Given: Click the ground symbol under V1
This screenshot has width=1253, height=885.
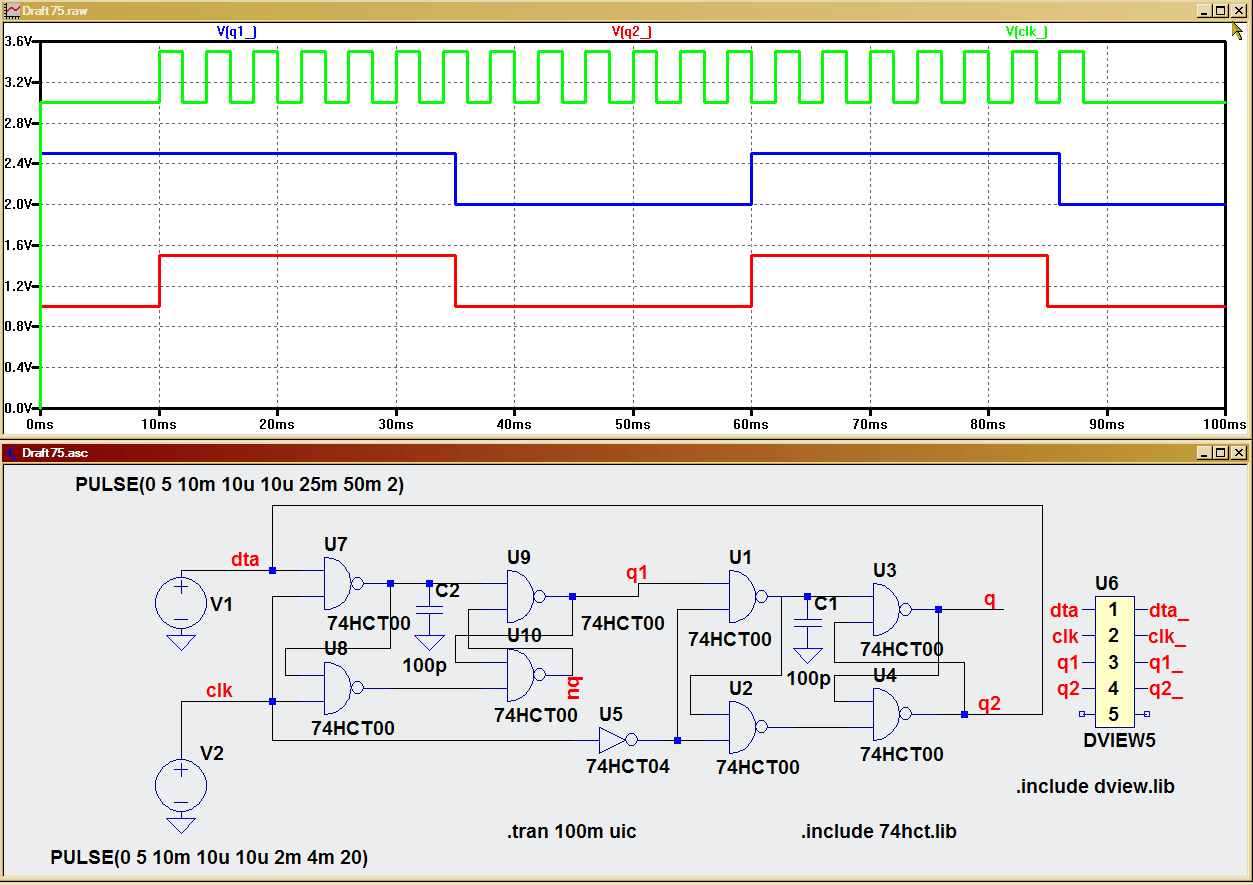Looking at the screenshot, I should (x=181, y=643).
